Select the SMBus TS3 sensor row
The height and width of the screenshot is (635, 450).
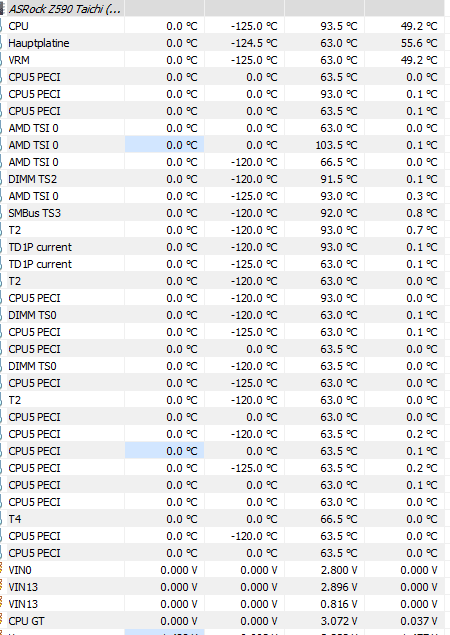point(225,213)
